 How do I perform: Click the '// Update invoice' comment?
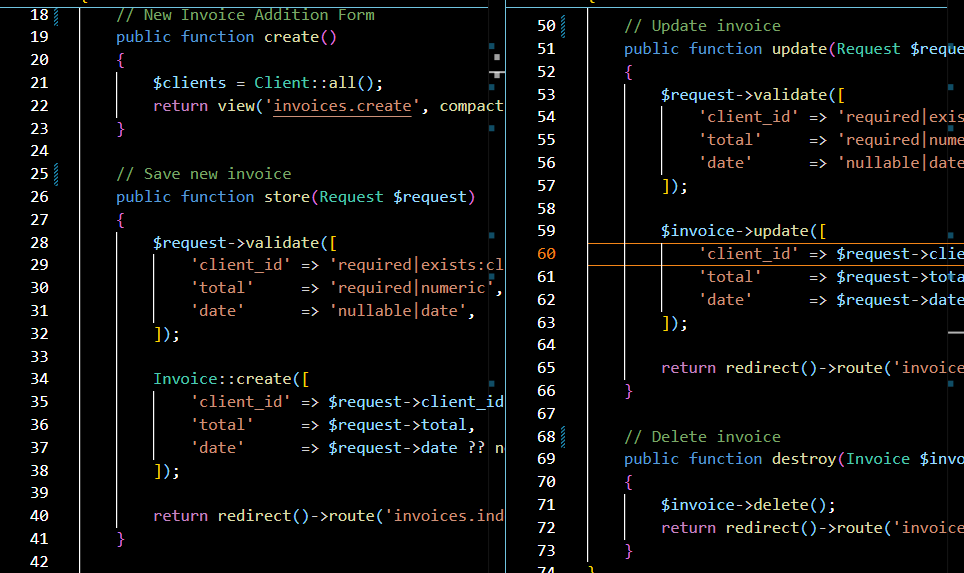click(x=702, y=26)
